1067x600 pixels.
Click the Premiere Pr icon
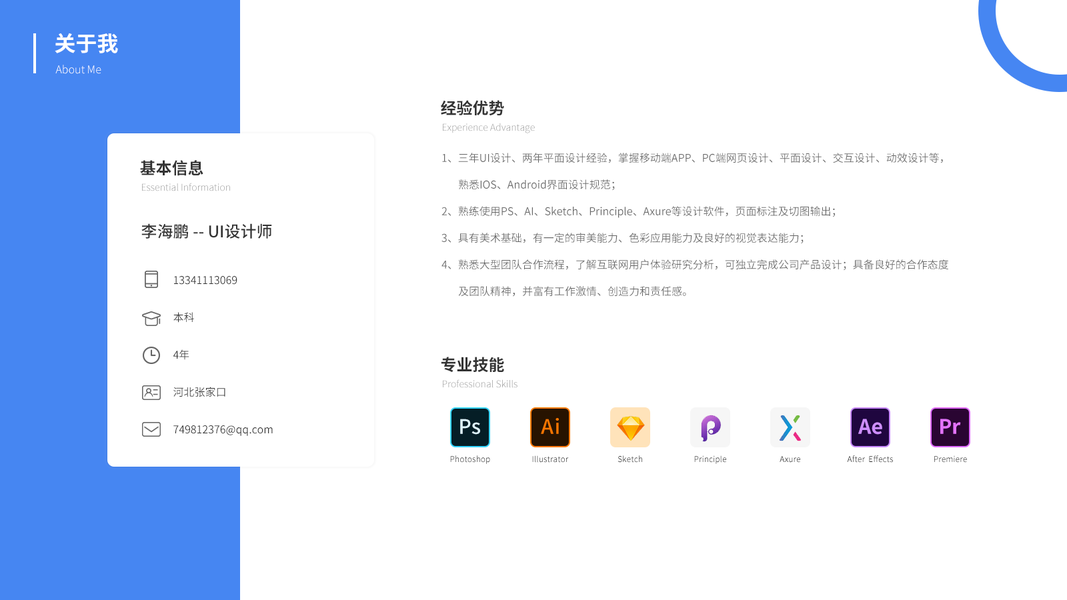[950, 427]
